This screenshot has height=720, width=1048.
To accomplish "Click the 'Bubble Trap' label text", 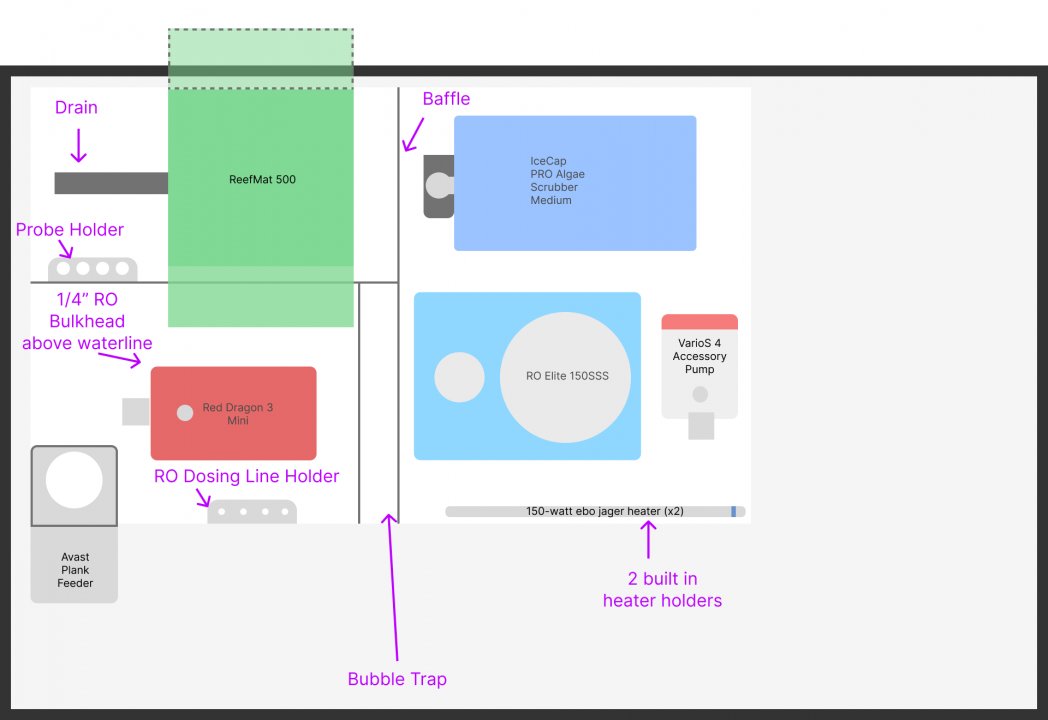I will [397, 679].
